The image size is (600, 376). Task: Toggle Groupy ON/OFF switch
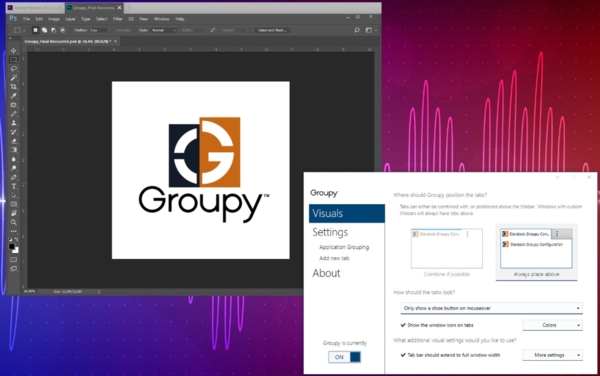tap(344, 357)
